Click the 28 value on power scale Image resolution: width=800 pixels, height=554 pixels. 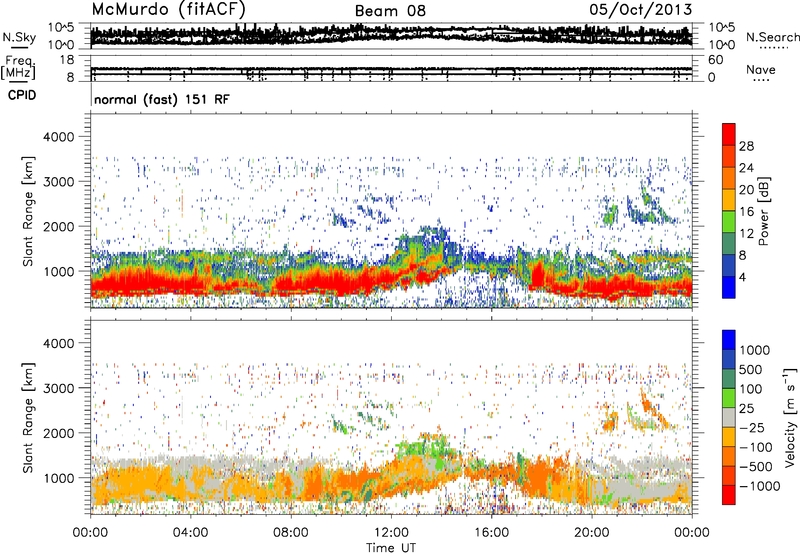(x=746, y=146)
